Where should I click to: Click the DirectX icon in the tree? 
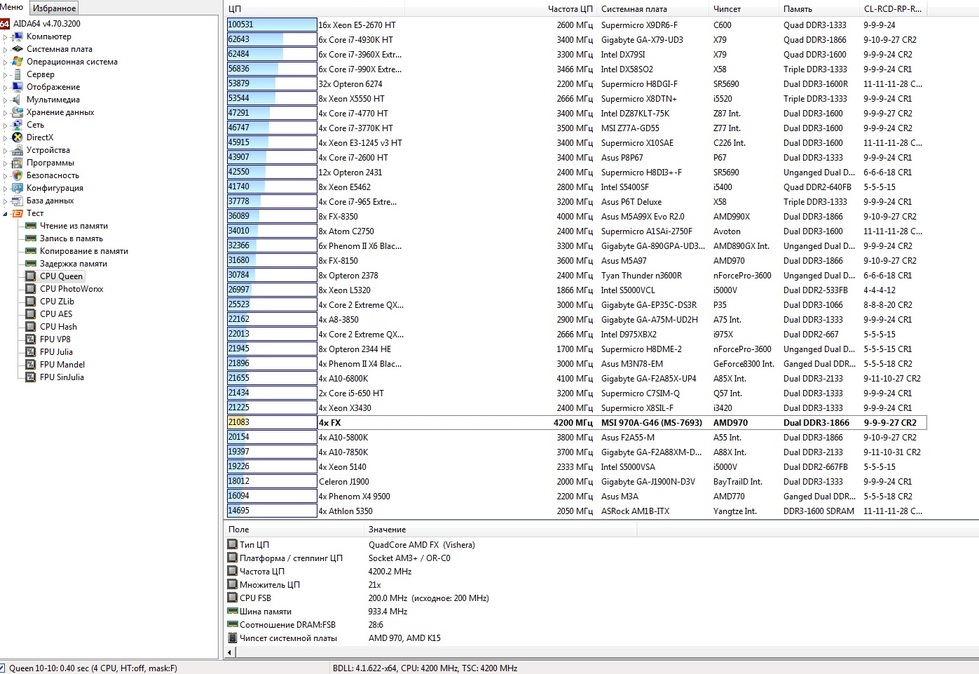(17, 137)
